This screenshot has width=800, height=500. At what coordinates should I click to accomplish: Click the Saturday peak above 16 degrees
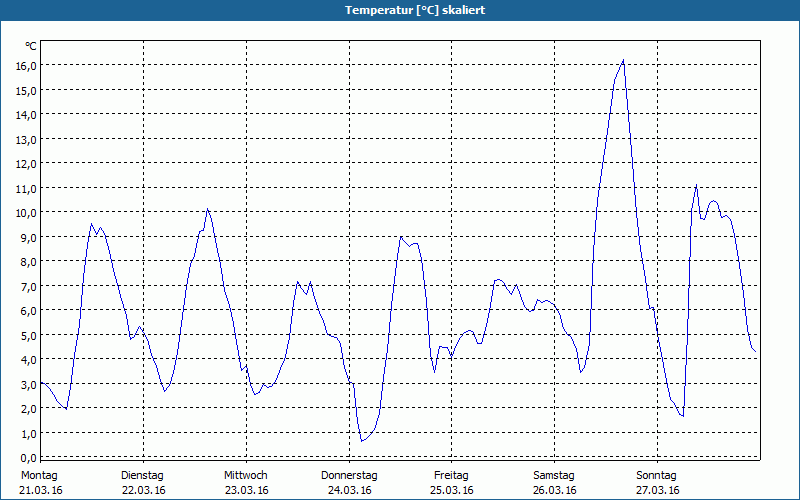click(x=623, y=60)
